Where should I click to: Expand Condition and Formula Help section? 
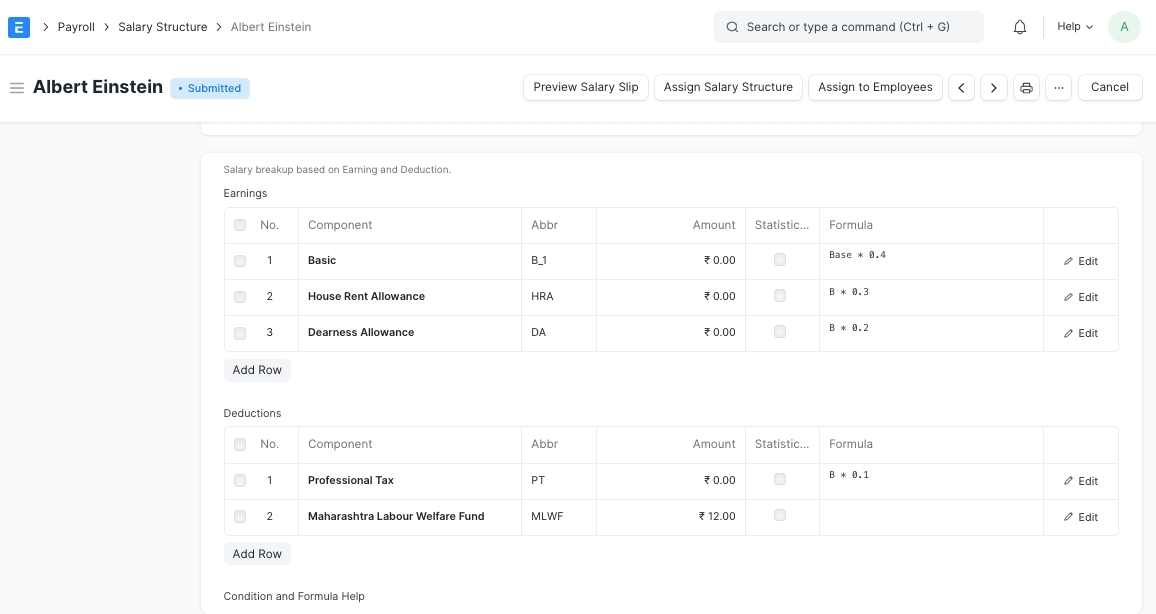coord(294,596)
